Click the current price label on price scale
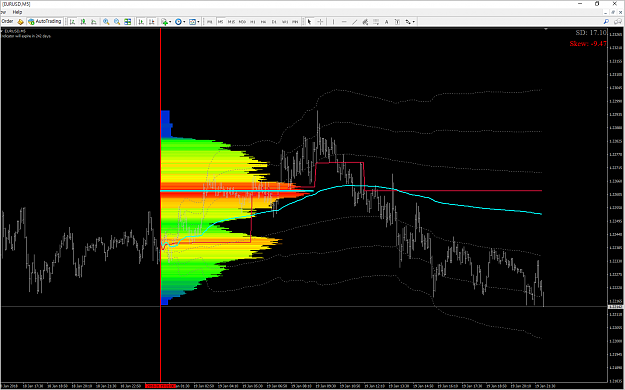Viewport: 625px width, 390px height. [616, 307]
